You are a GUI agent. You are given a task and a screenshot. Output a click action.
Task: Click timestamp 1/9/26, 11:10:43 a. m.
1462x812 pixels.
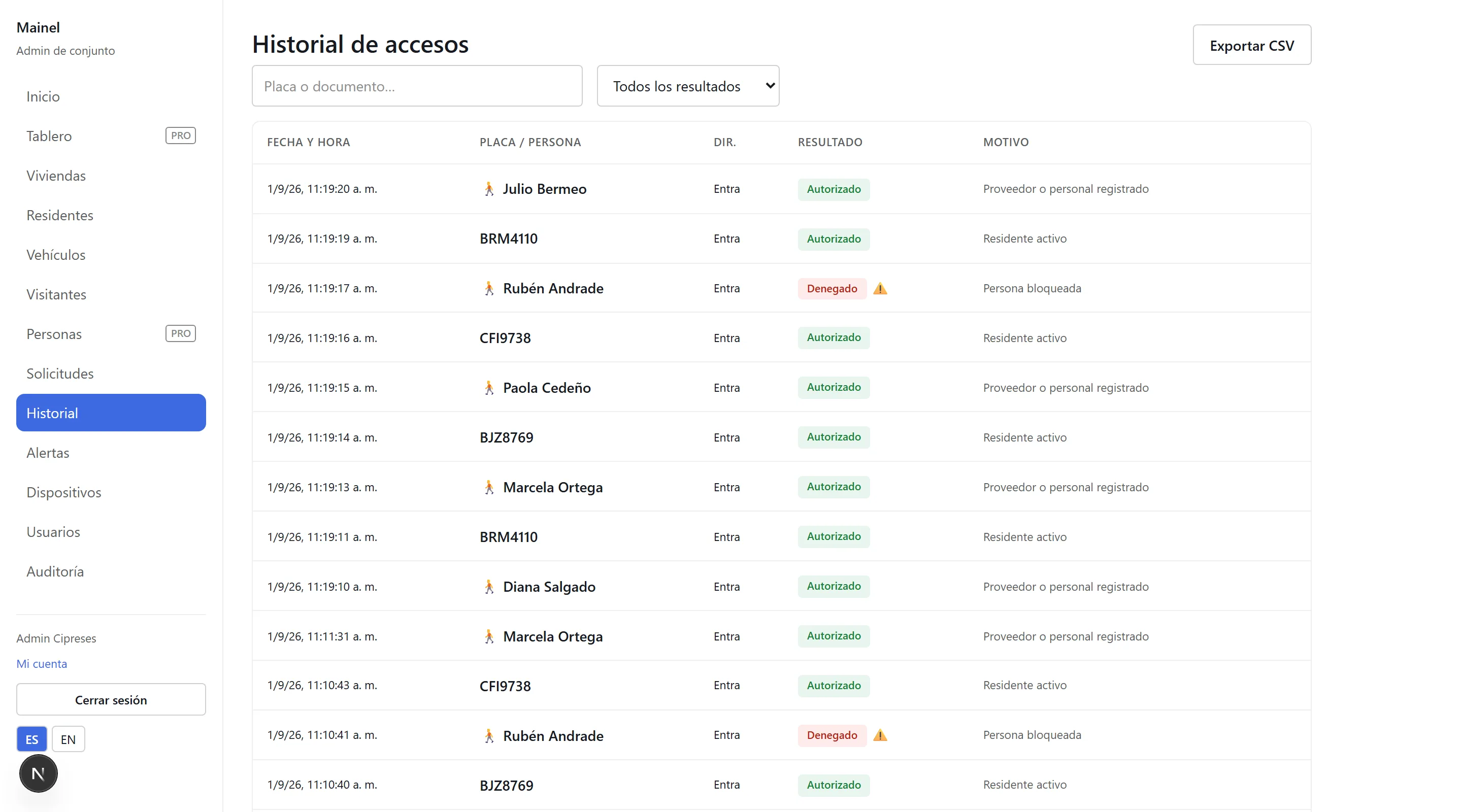coord(322,686)
